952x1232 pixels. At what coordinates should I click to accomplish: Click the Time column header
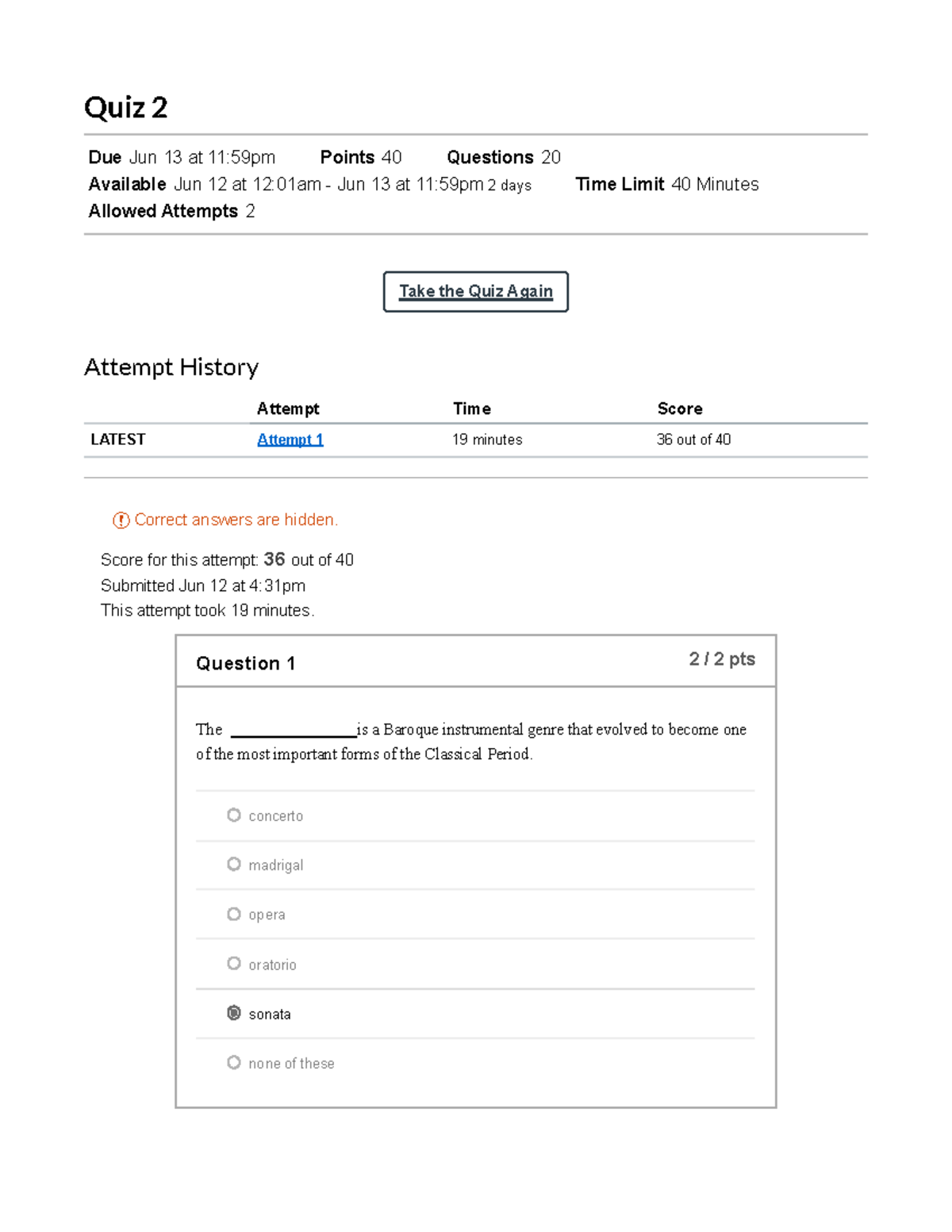pos(472,409)
